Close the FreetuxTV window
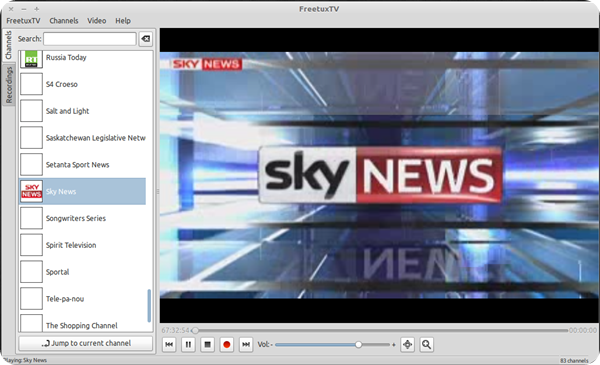 (x=11, y=9)
